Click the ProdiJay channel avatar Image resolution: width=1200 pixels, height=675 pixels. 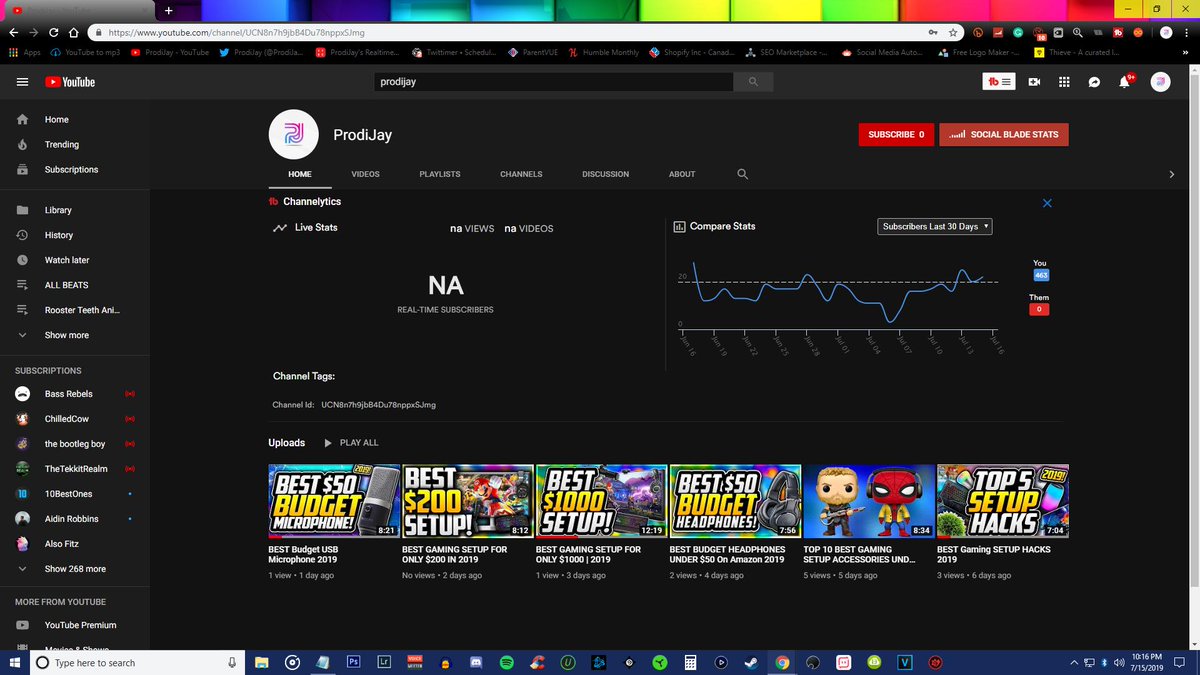294,134
